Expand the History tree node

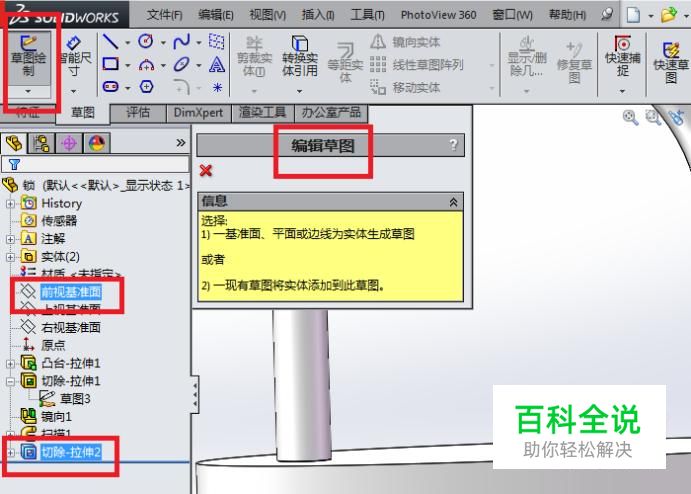click(x=11, y=204)
